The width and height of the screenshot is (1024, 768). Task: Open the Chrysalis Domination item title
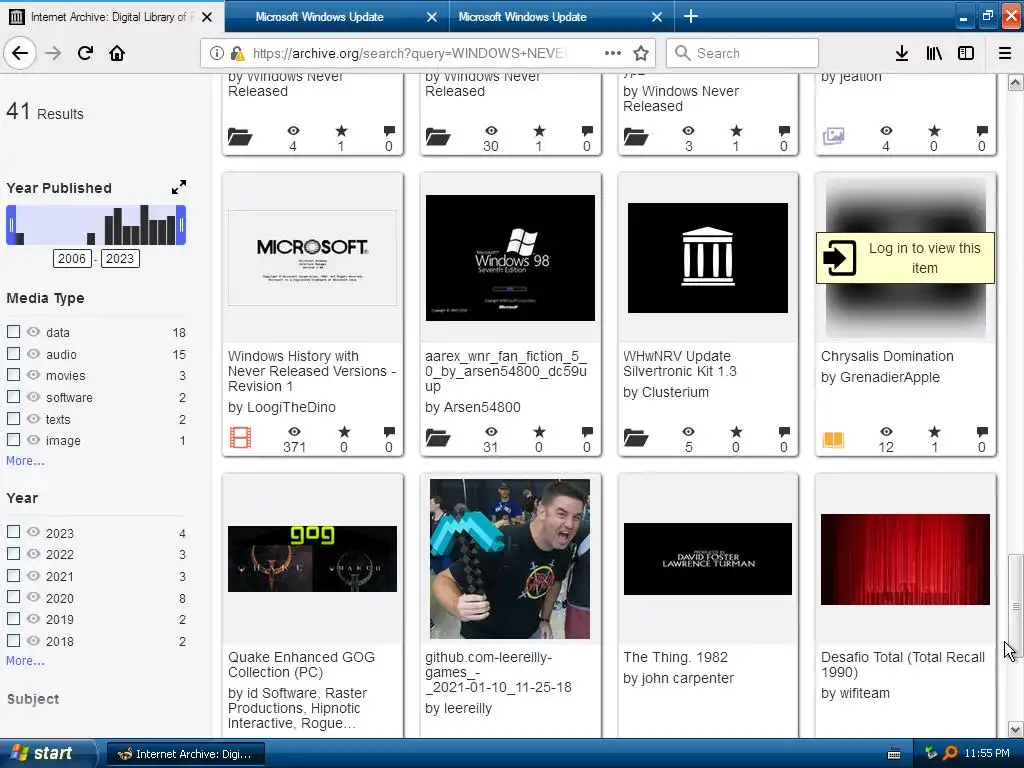tap(887, 356)
